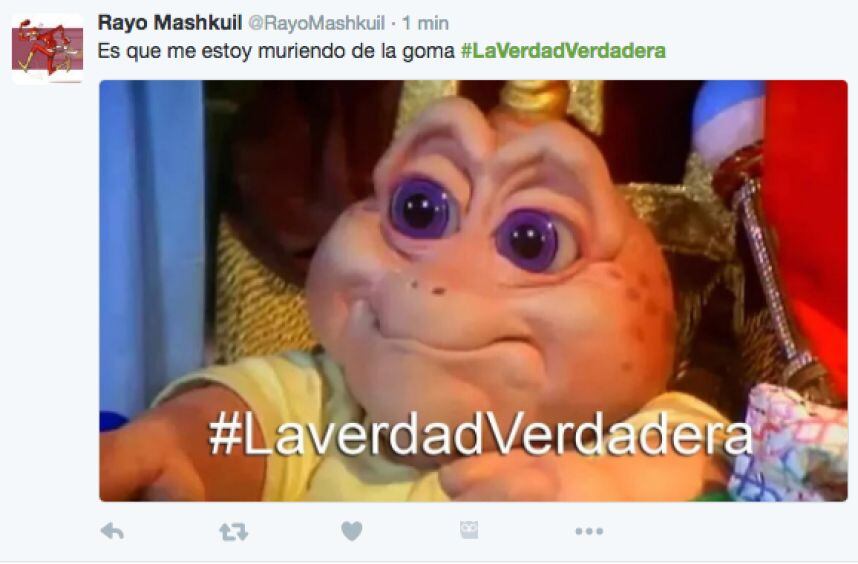Click the Hootsuite owl icon
858x564 pixels.
click(469, 530)
